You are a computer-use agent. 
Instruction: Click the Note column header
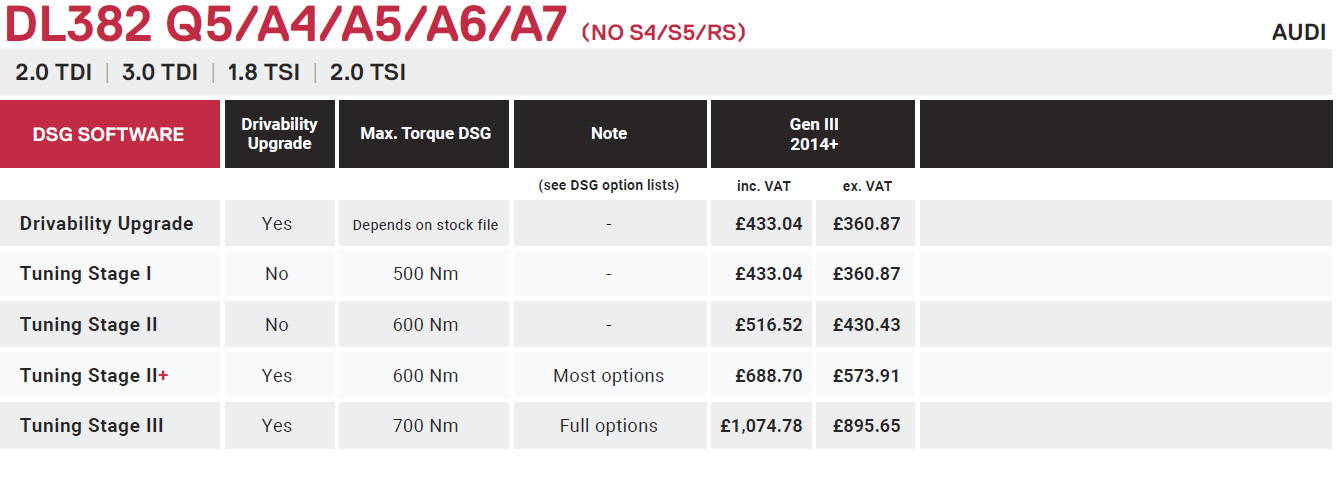point(609,134)
